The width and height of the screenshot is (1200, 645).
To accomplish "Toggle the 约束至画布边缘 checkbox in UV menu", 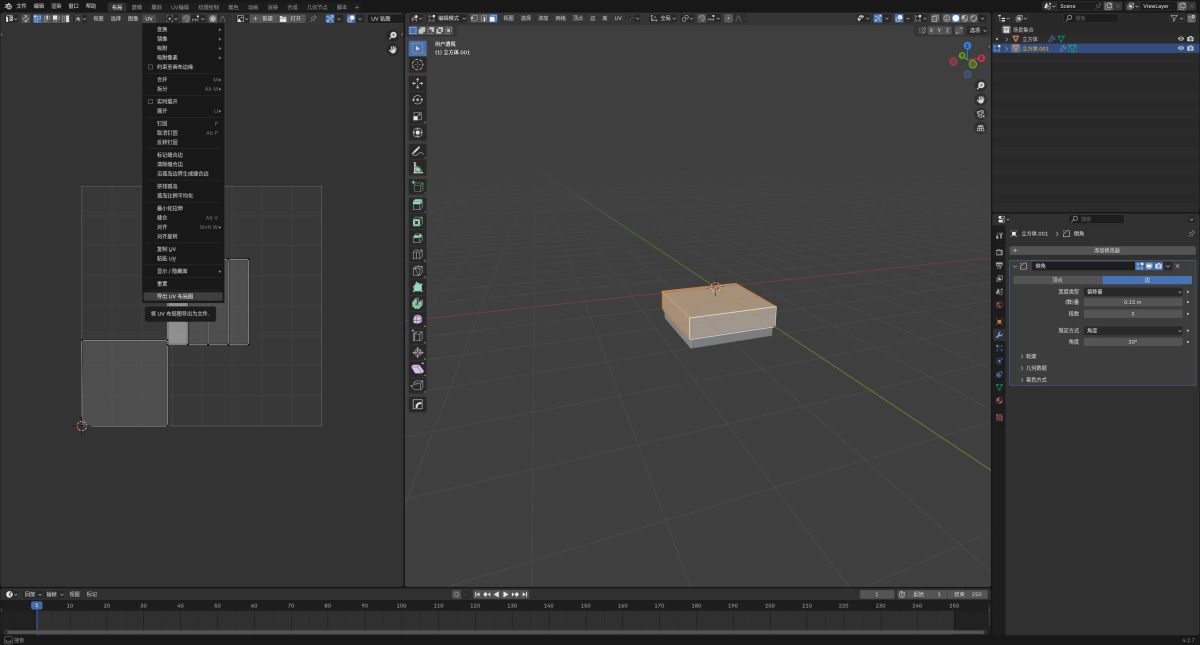I will click(151, 67).
